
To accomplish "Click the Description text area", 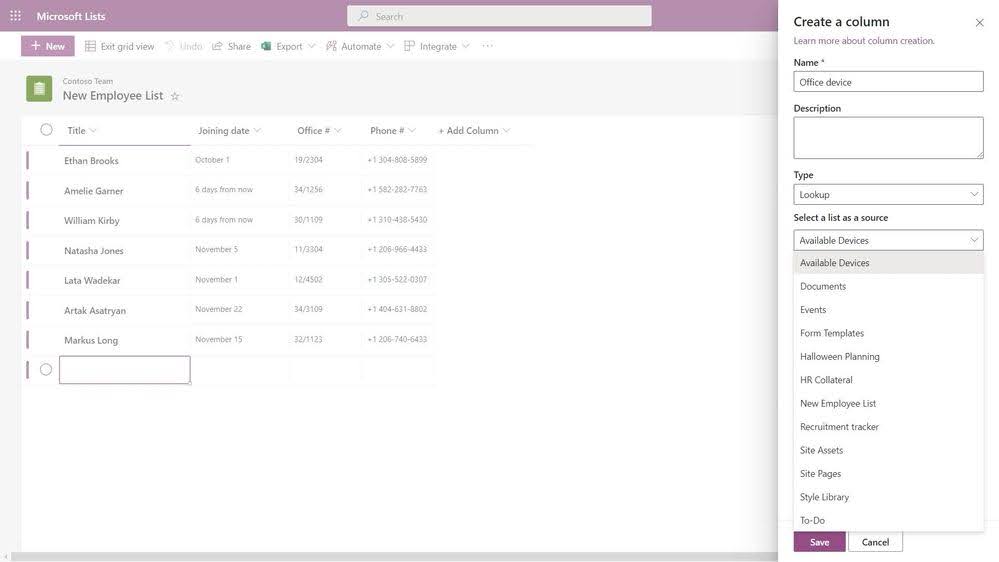I will [x=888, y=138].
